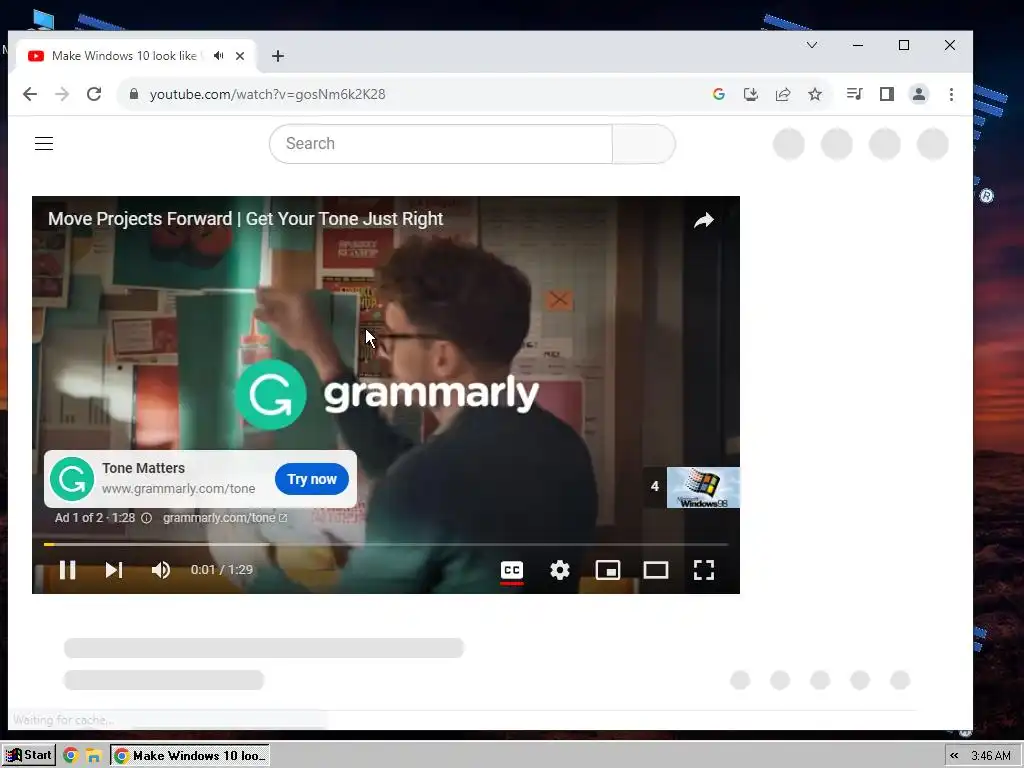Screen dimensions: 1024x768
Task: Toggle closed captions CC button
Action: coord(512,570)
